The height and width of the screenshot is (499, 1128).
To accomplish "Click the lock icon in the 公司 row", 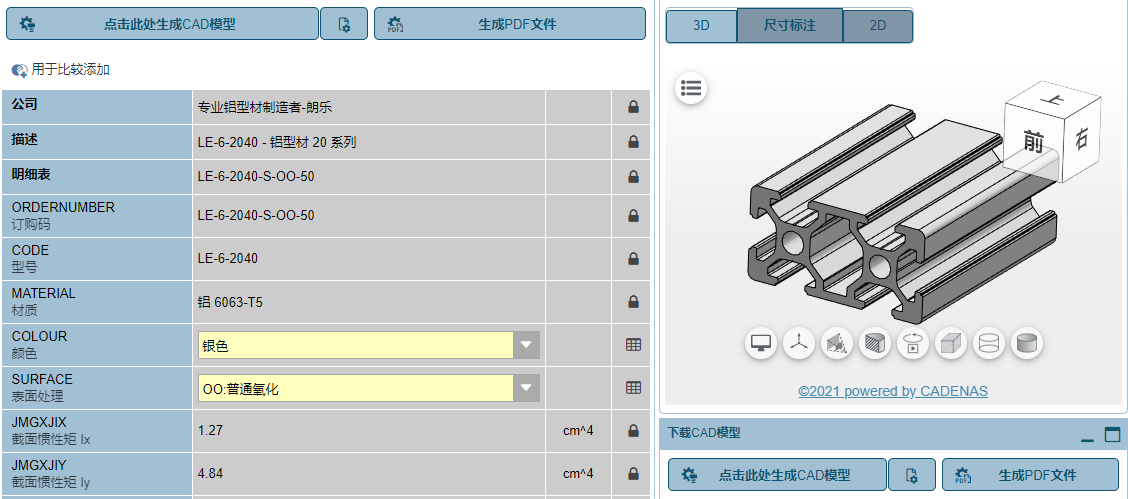I will (633, 107).
